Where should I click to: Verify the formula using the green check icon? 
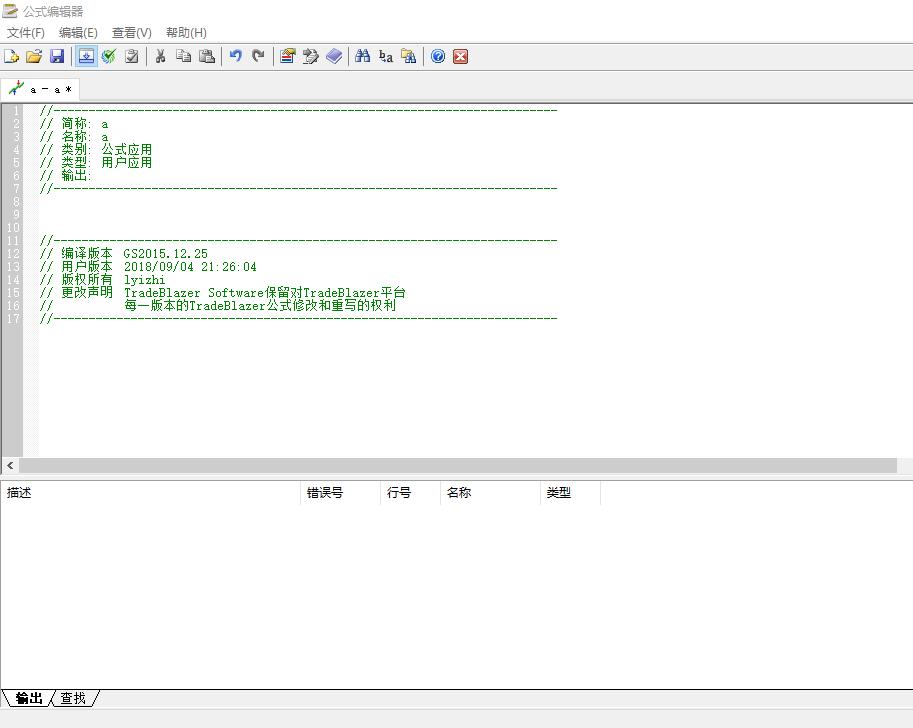point(109,56)
